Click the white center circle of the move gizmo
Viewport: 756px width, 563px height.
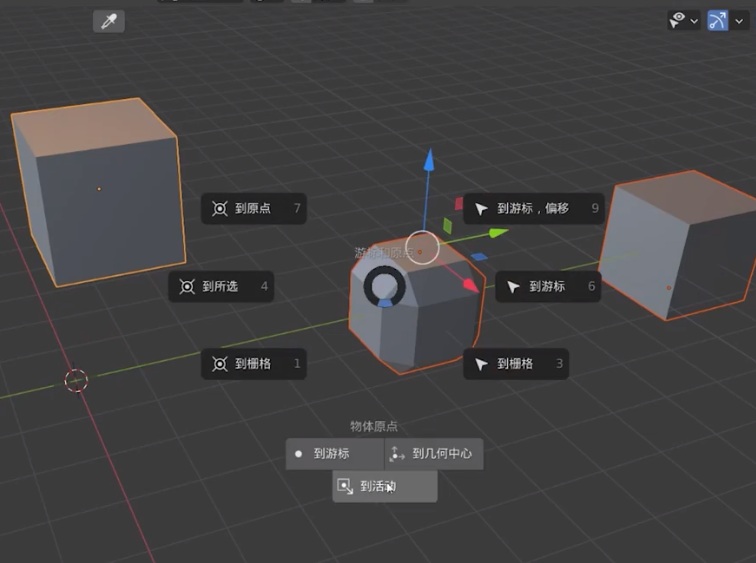[422, 248]
